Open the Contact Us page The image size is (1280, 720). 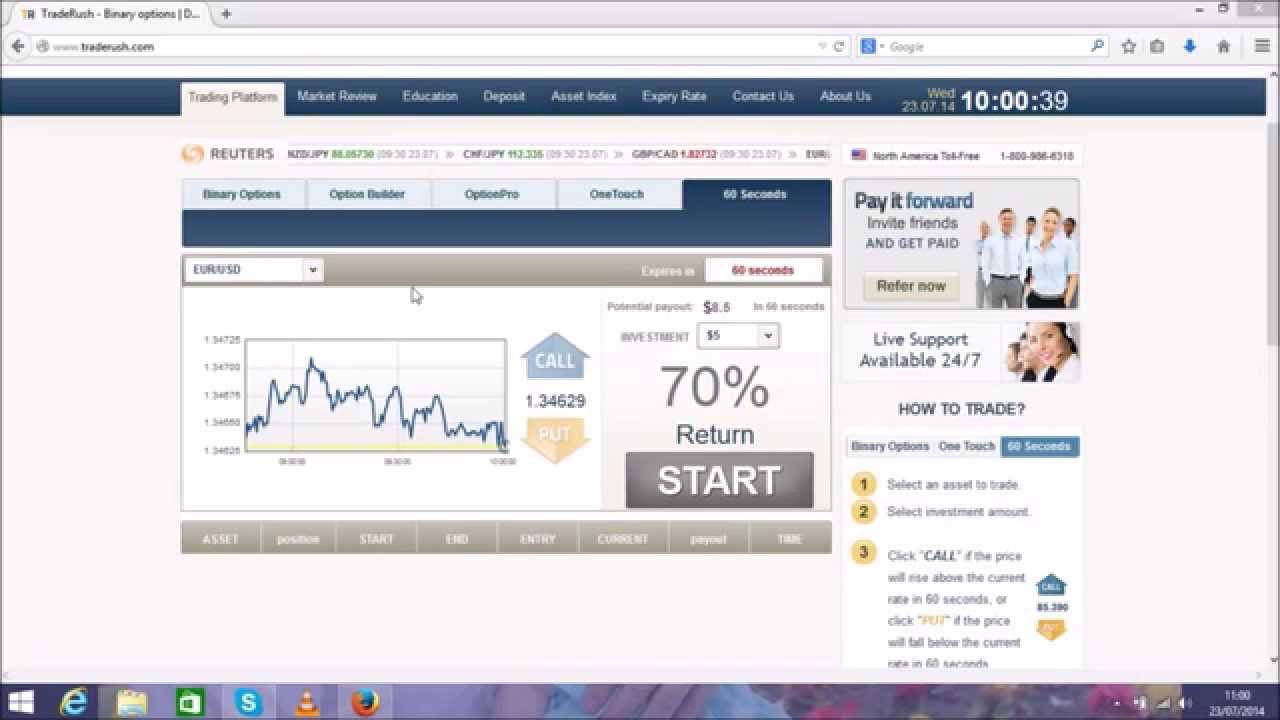click(x=763, y=96)
